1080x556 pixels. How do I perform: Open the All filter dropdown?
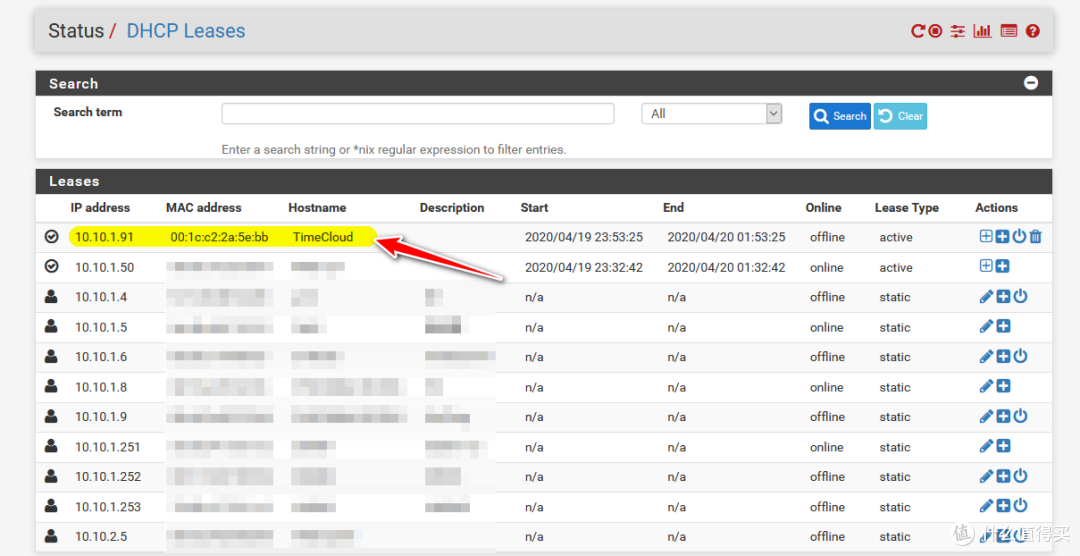[711, 114]
